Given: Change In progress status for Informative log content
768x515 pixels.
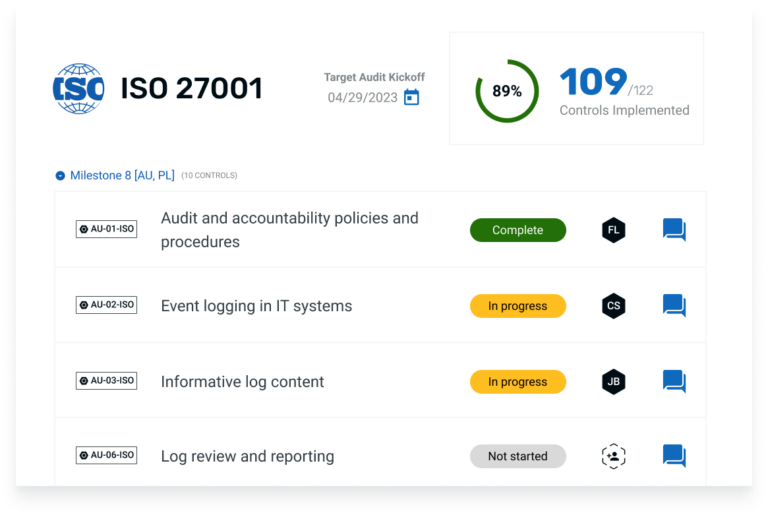Looking at the screenshot, I should pyautogui.click(x=518, y=382).
